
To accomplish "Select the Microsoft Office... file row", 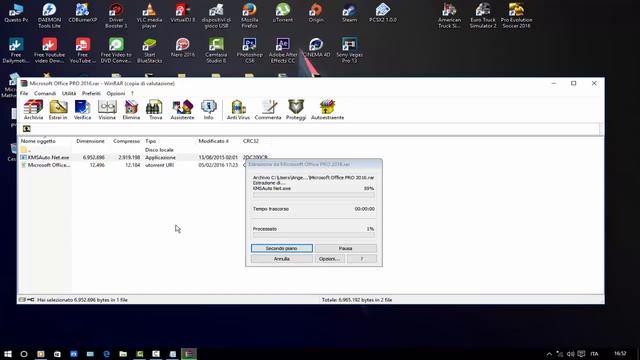I will pos(144,165).
